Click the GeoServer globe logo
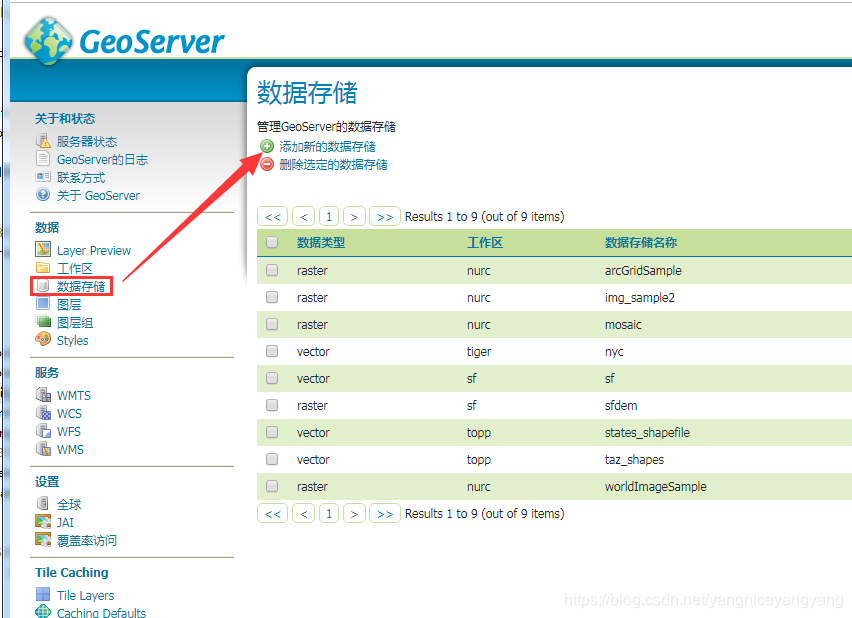852x618 pixels. (x=48, y=41)
